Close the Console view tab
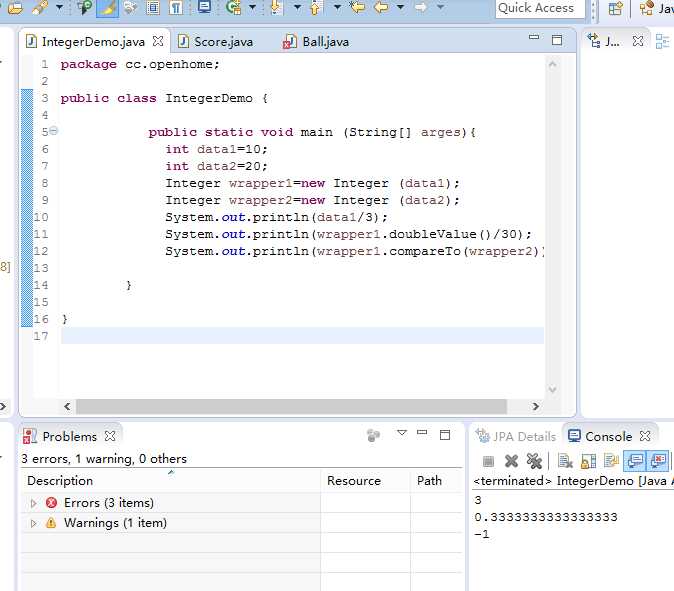Image resolution: width=674 pixels, height=591 pixels. click(645, 436)
